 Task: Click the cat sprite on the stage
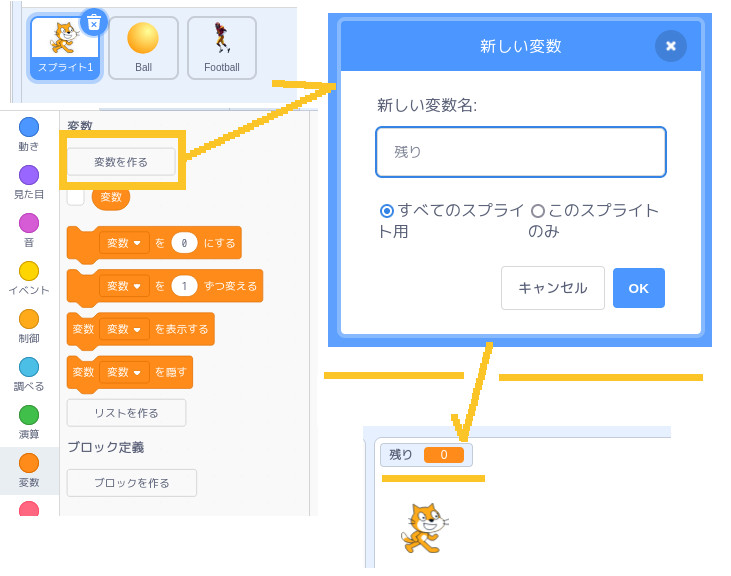424,528
